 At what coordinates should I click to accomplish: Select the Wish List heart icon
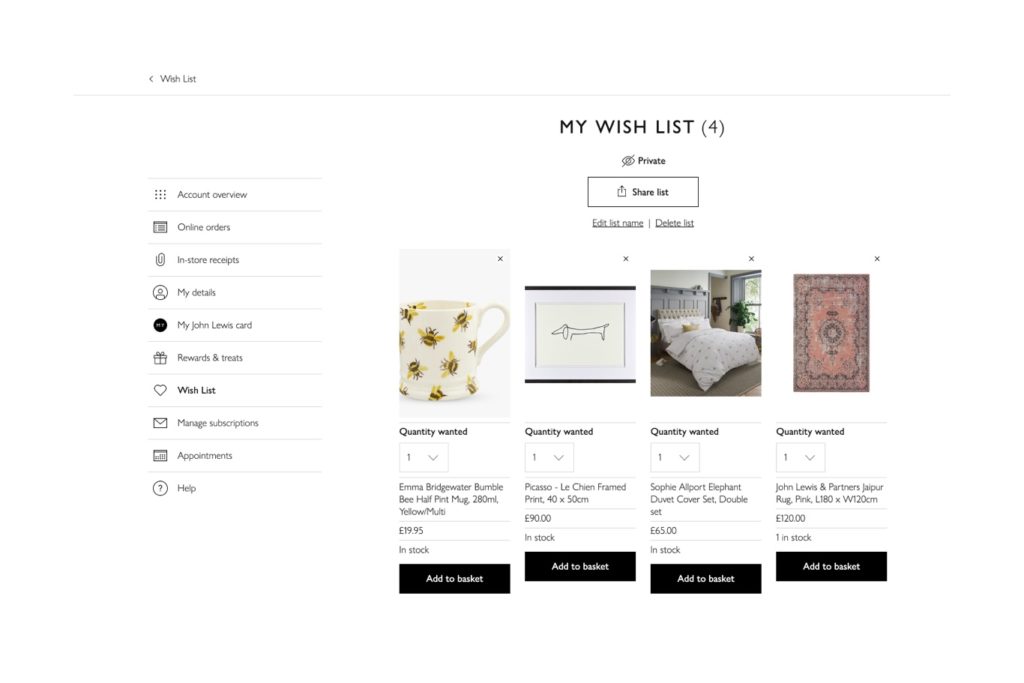pos(160,390)
